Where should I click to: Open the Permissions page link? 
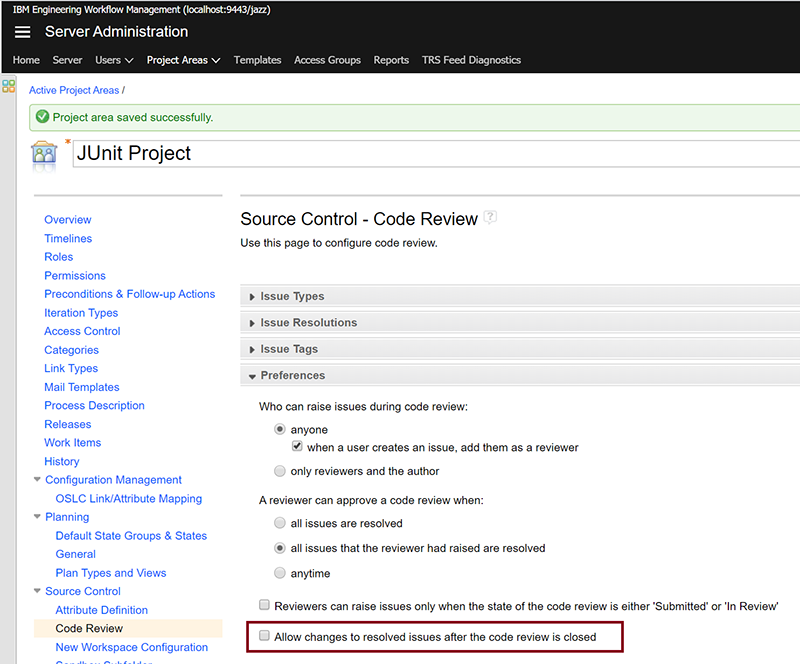point(75,275)
